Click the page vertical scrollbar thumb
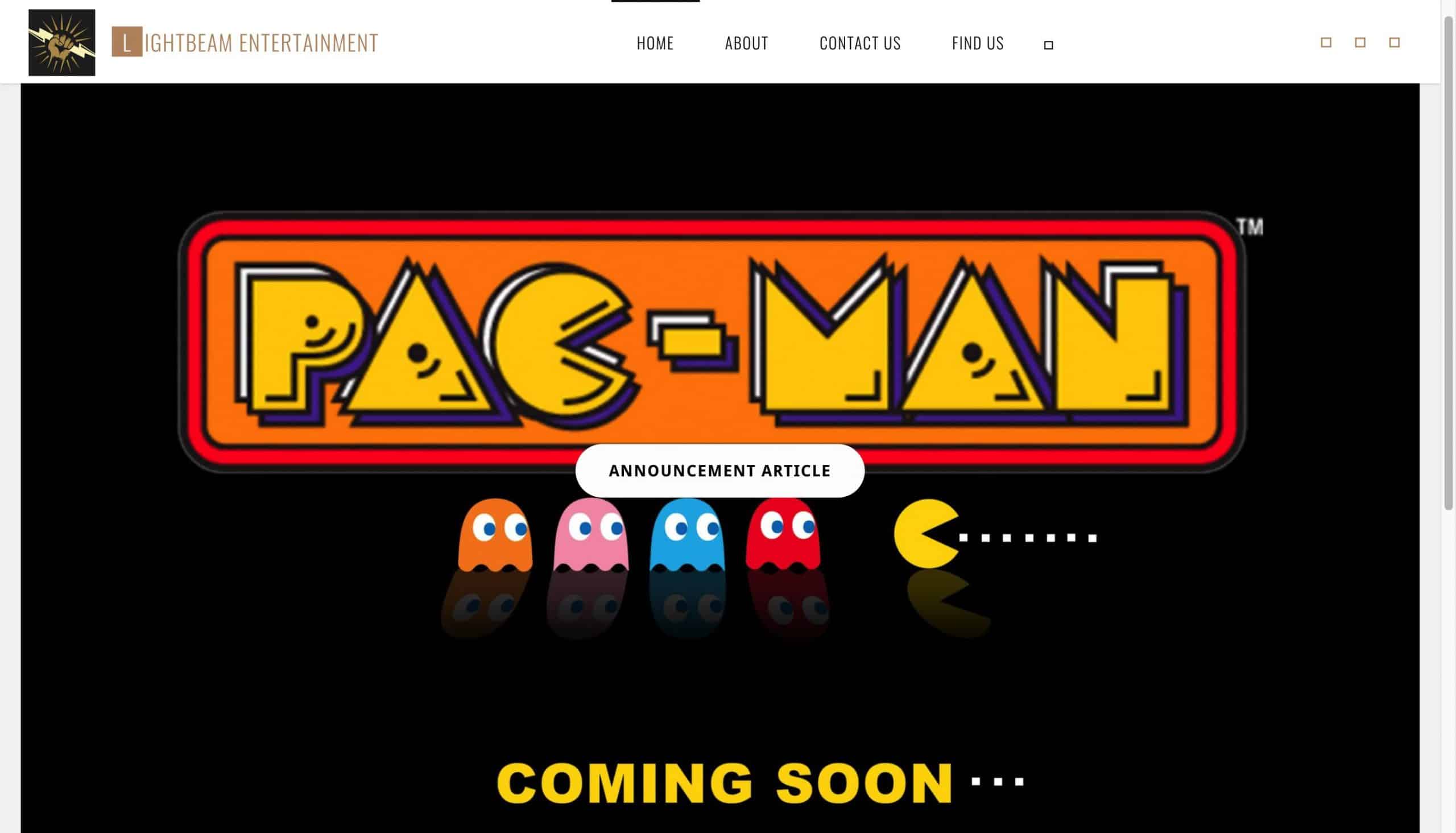 click(1448, 263)
